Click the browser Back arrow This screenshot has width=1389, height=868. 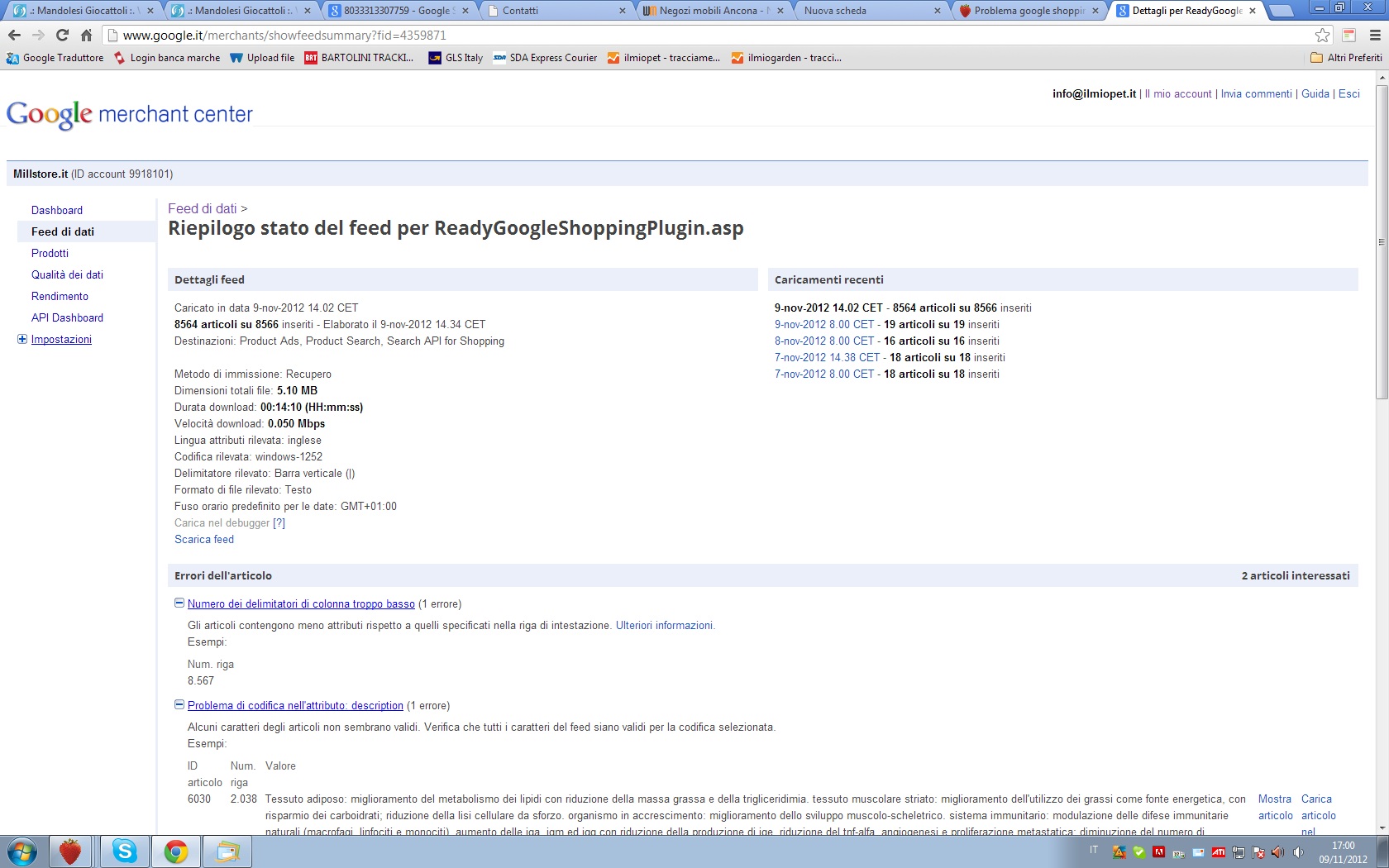(x=14, y=35)
